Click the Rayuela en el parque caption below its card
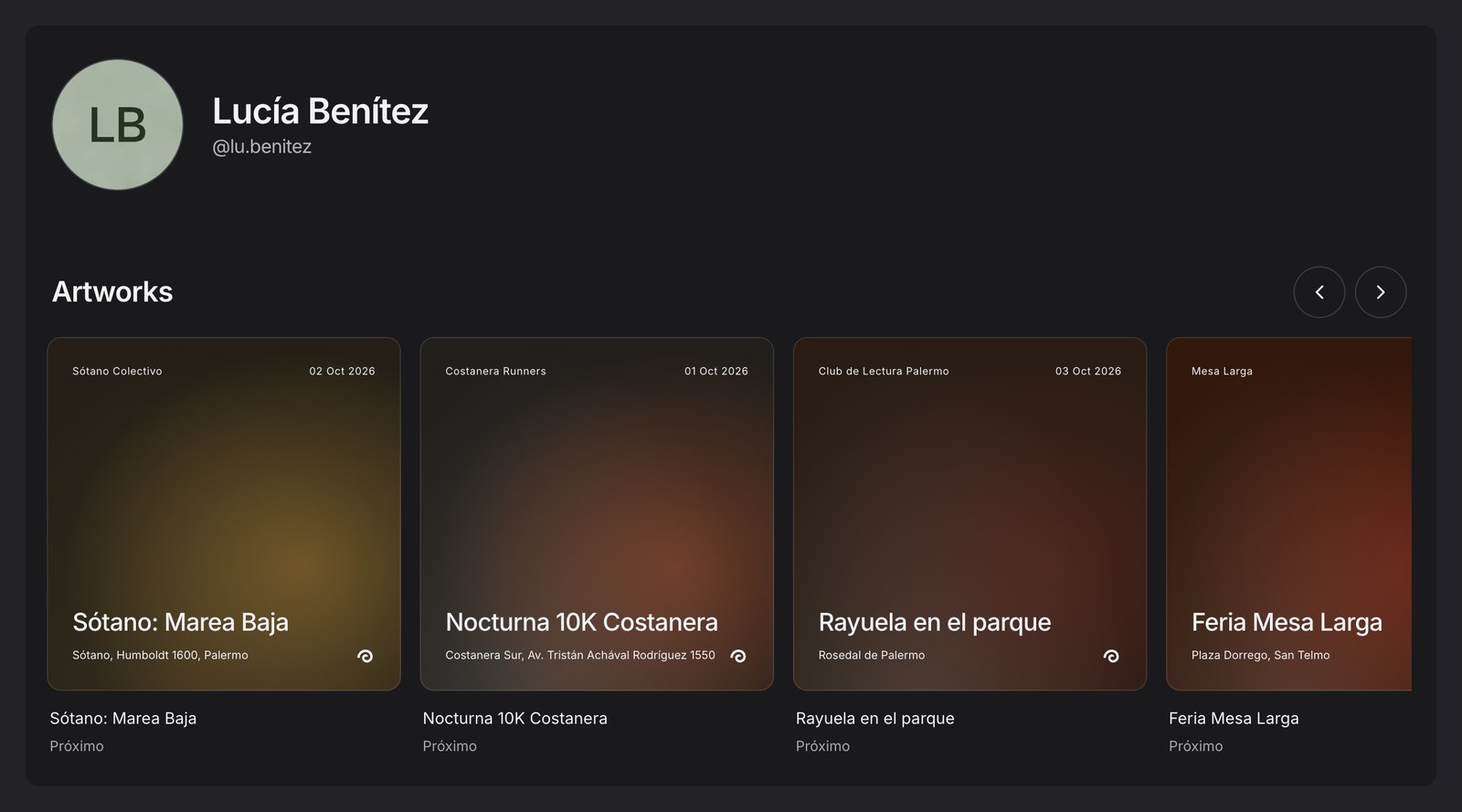Viewport: 1462px width, 812px height. (x=874, y=718)
